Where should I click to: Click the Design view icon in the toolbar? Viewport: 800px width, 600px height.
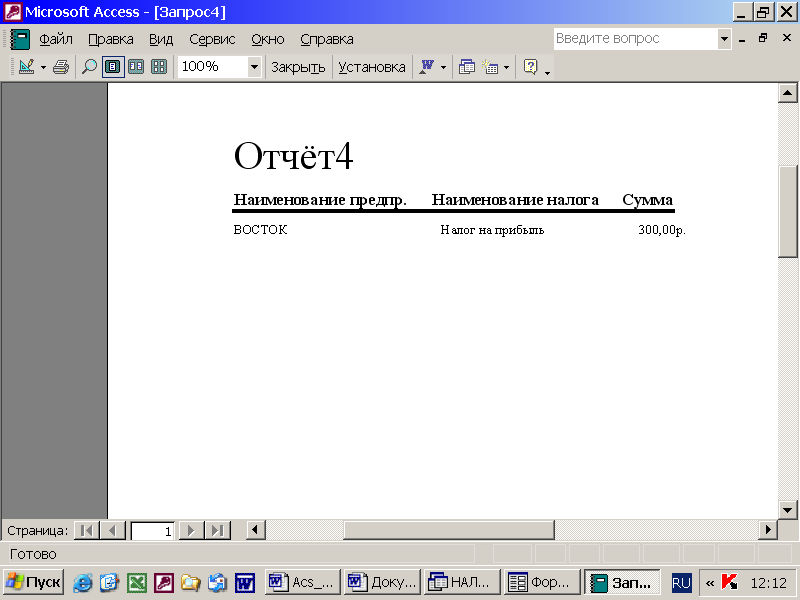click(27, 67)
